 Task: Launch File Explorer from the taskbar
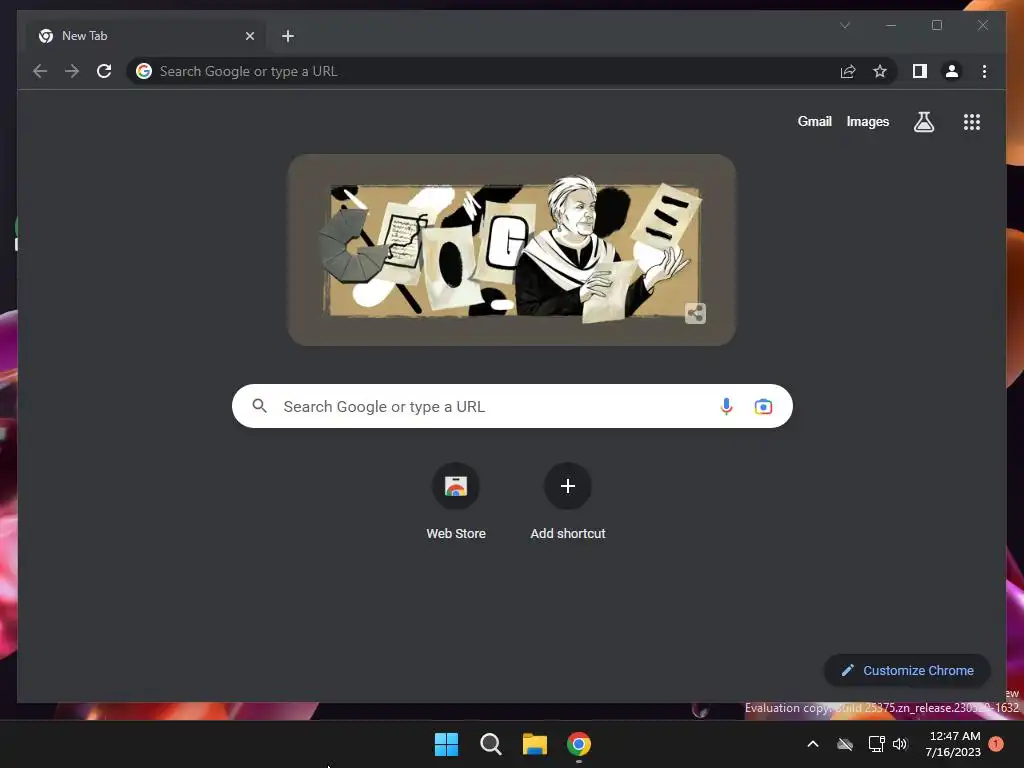tap(535, 744)
